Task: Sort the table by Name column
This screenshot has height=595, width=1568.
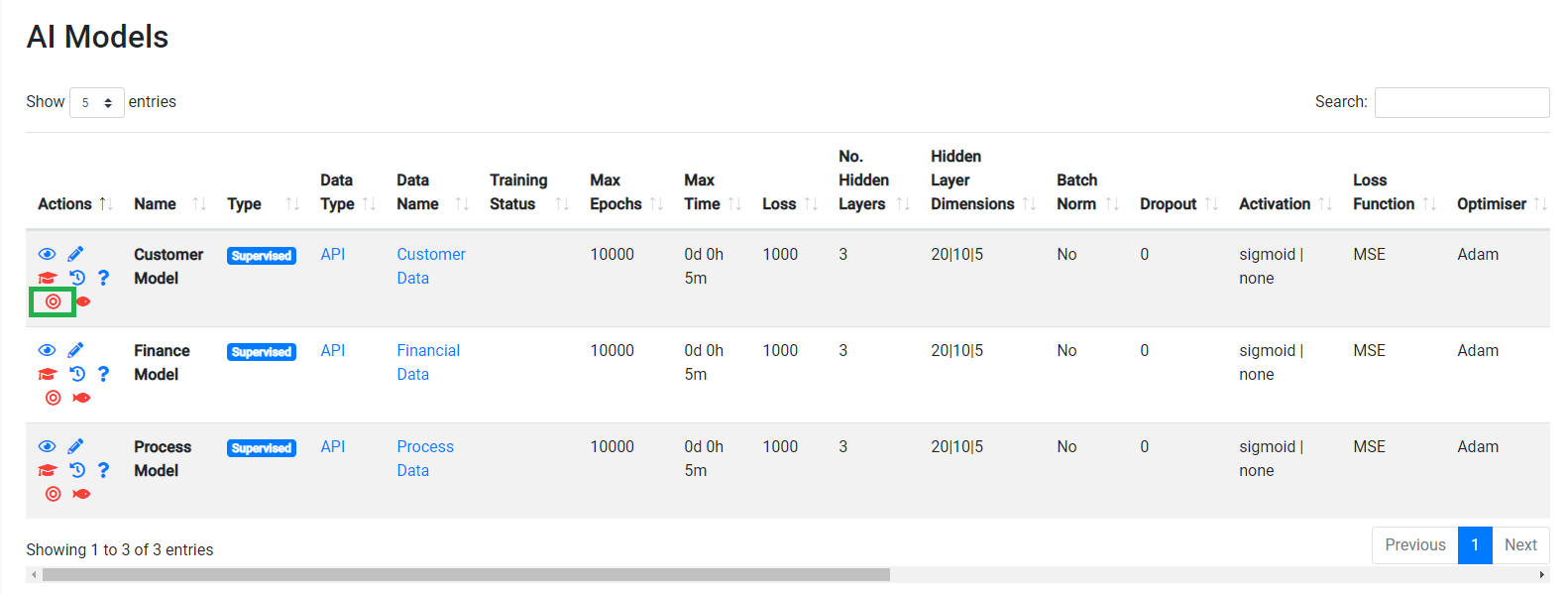Action: click(x=155, y=203)
